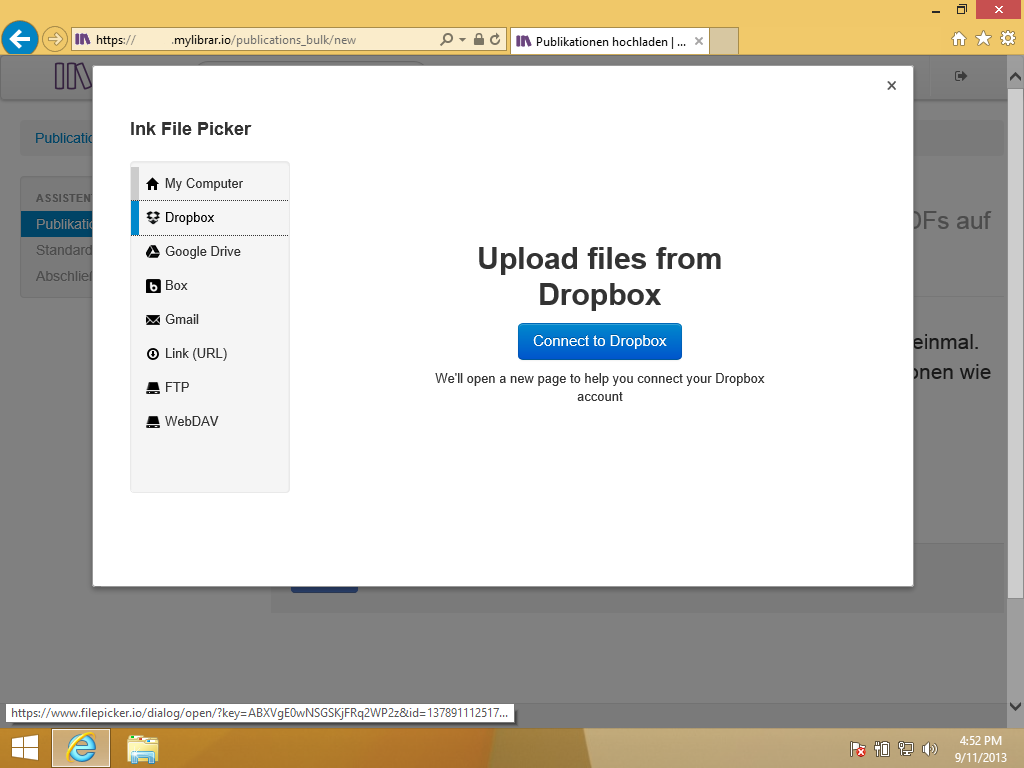Go back with the browser back arrow
This screenshot has height=768, width=1024.
[x=20, y=40]
